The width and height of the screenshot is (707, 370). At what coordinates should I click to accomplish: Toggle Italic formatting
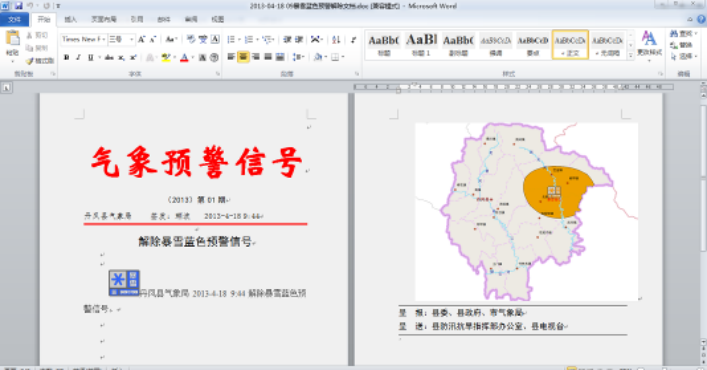(78, 58)
